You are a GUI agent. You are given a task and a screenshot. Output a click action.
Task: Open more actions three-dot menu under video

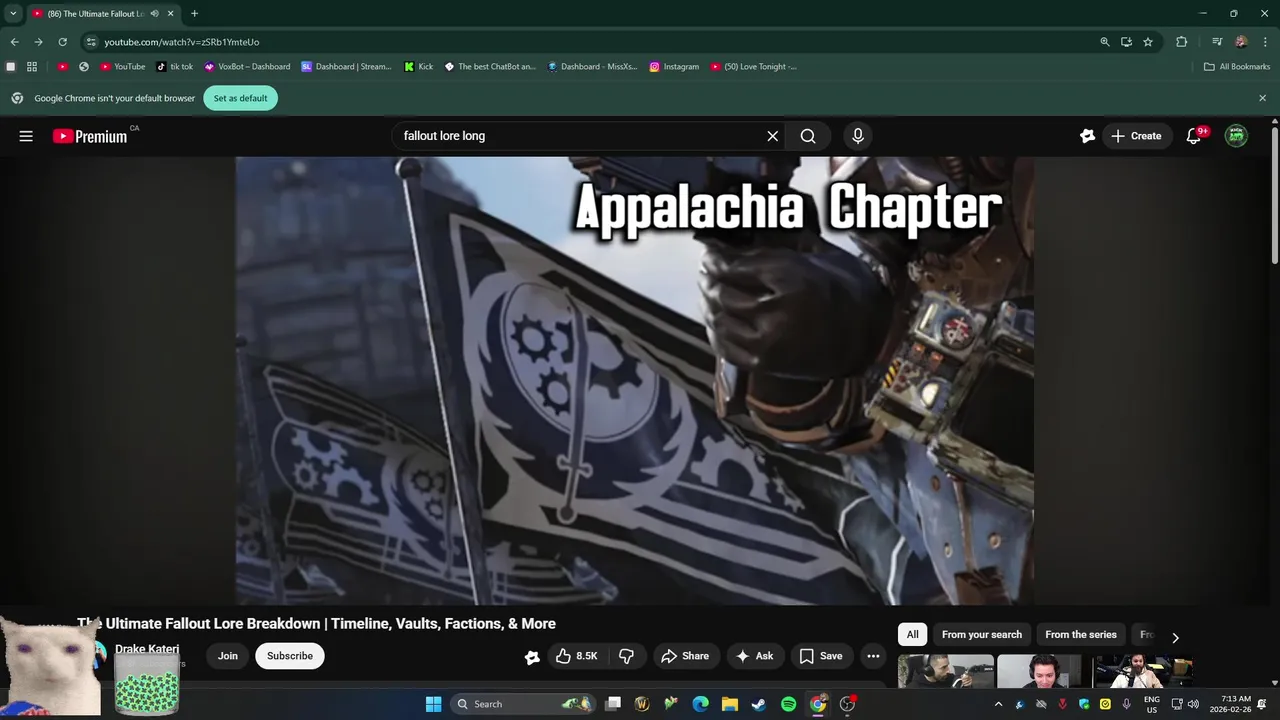click(873, 656)
